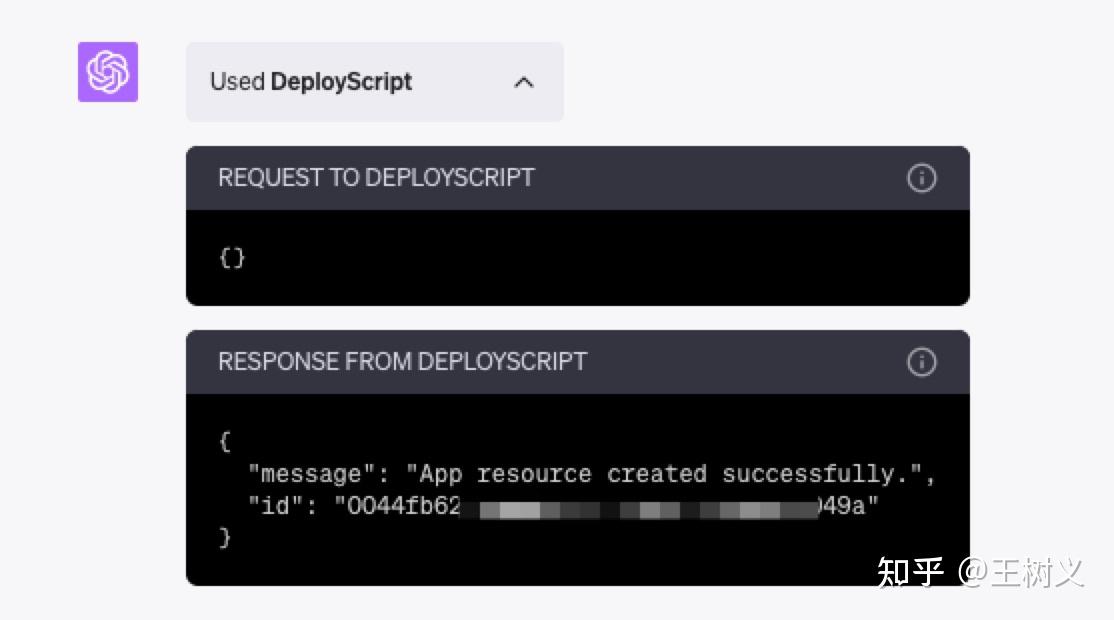Image resolution: width=1114 pixels, height=620 pixels.
Task: Select the REQUEST TO DEPLOYSCRIPT header
Action: point(376,178)
